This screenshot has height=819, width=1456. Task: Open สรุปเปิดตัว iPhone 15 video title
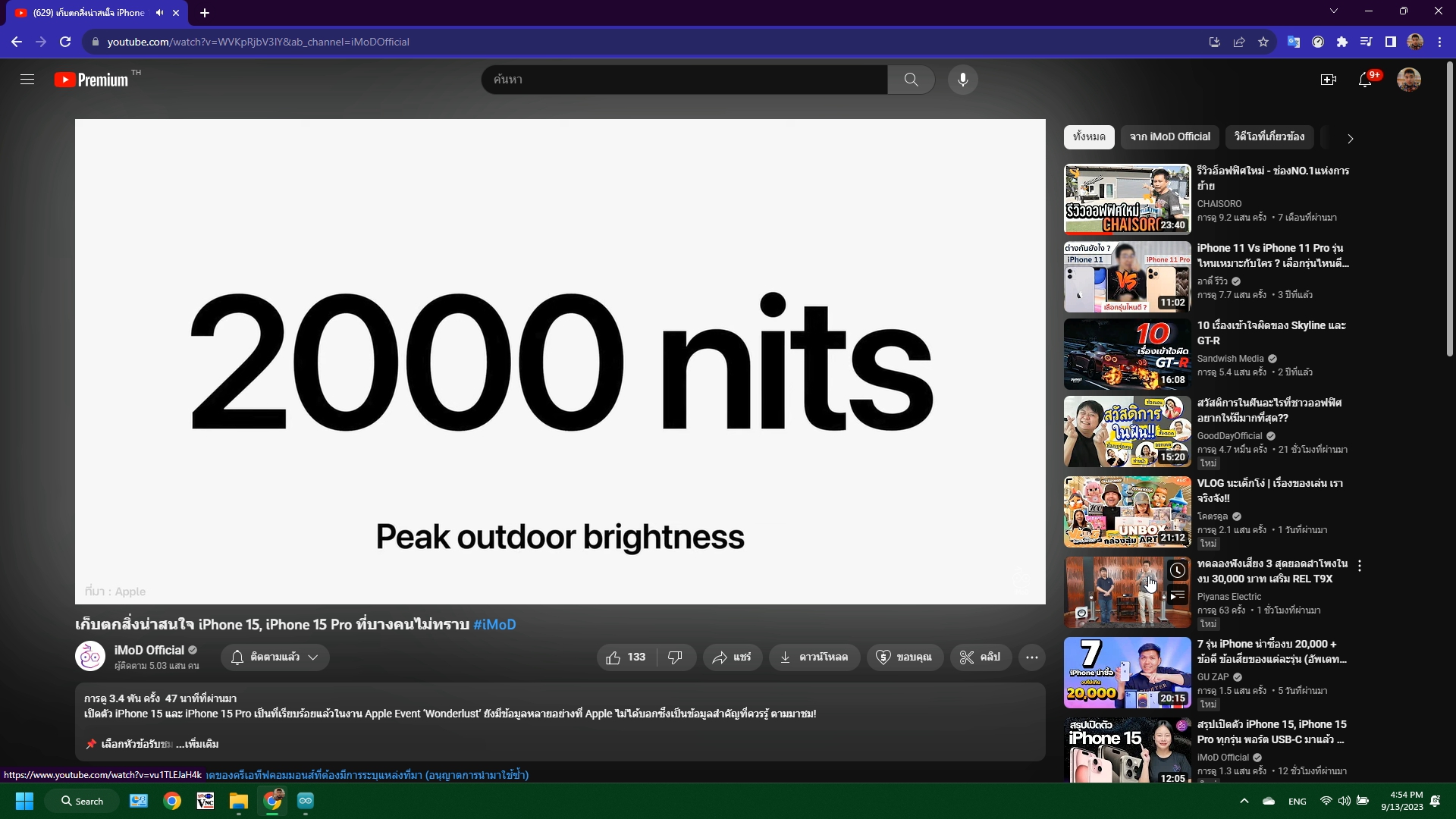(1272, 732)
